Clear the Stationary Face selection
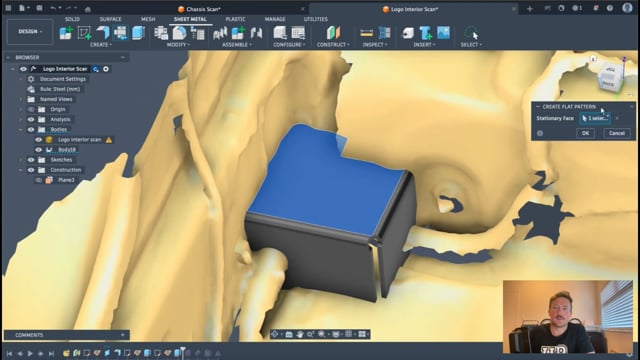The width and height of the screenshot is (640, 360). pos(617,118)
